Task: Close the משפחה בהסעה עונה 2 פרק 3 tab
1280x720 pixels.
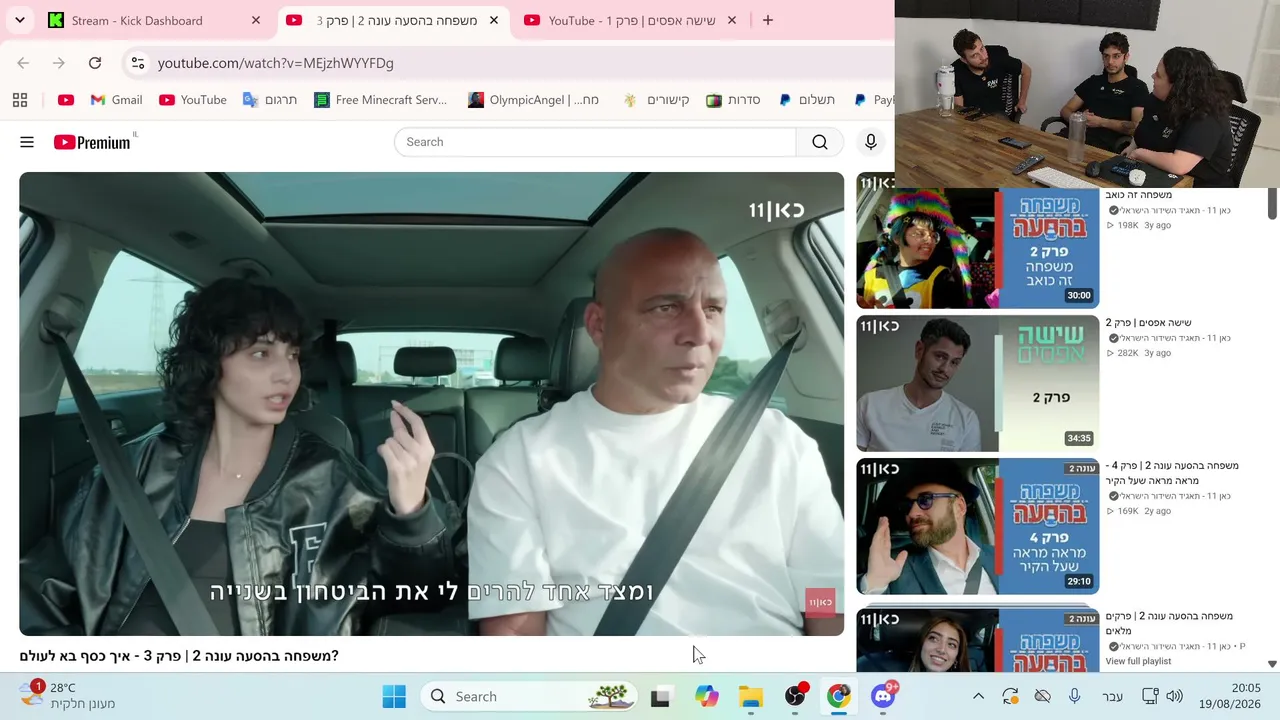Action: click(x=494, y=20)
